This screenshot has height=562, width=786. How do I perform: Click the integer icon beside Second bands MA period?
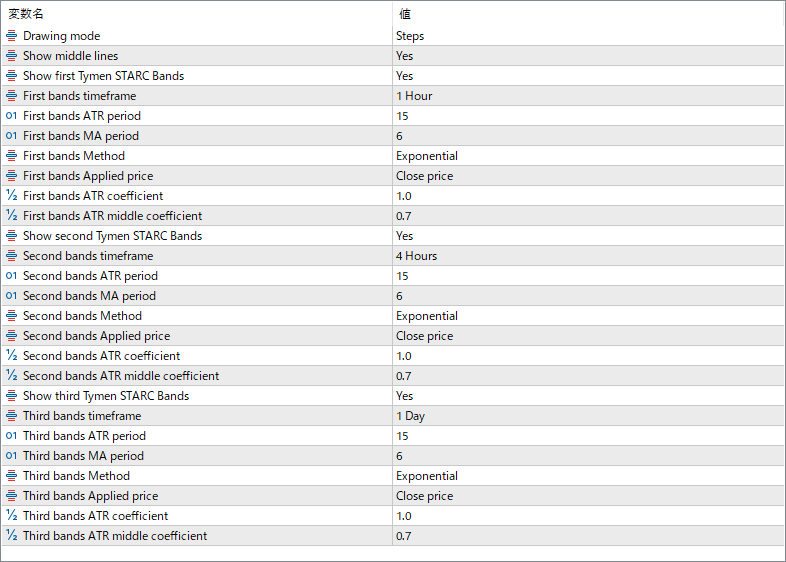(12, 296)
